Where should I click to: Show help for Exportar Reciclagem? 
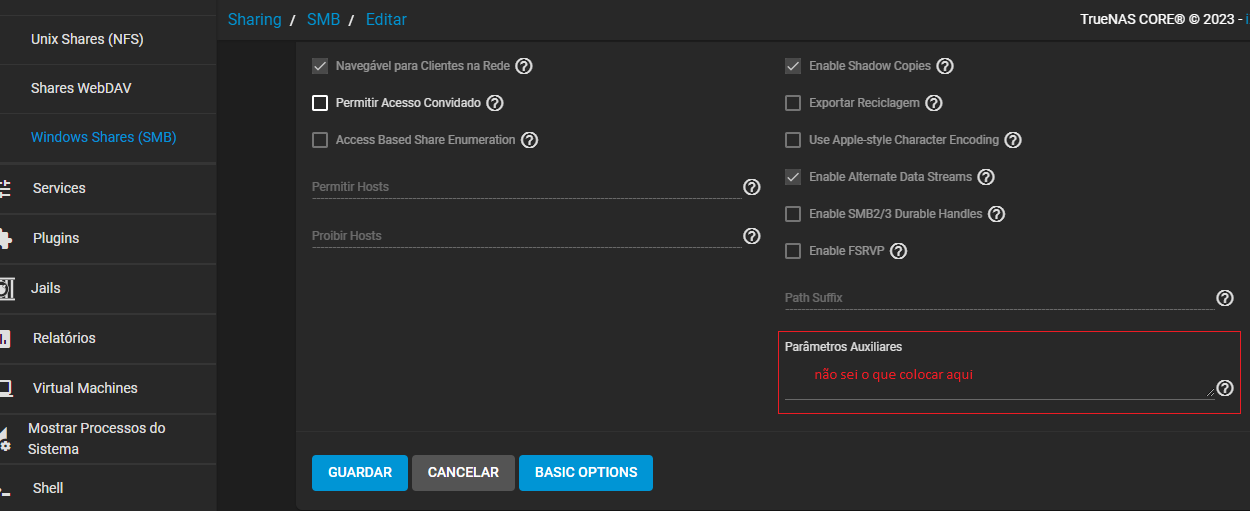point(934,103)
